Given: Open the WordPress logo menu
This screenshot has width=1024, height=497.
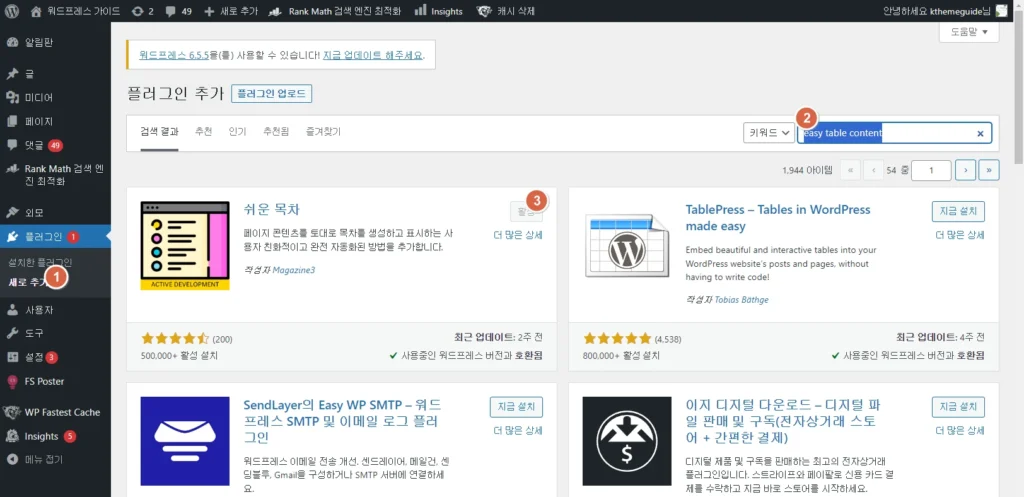Looking at the screenshot, I should pyautogui.click(x=12, y=11).
